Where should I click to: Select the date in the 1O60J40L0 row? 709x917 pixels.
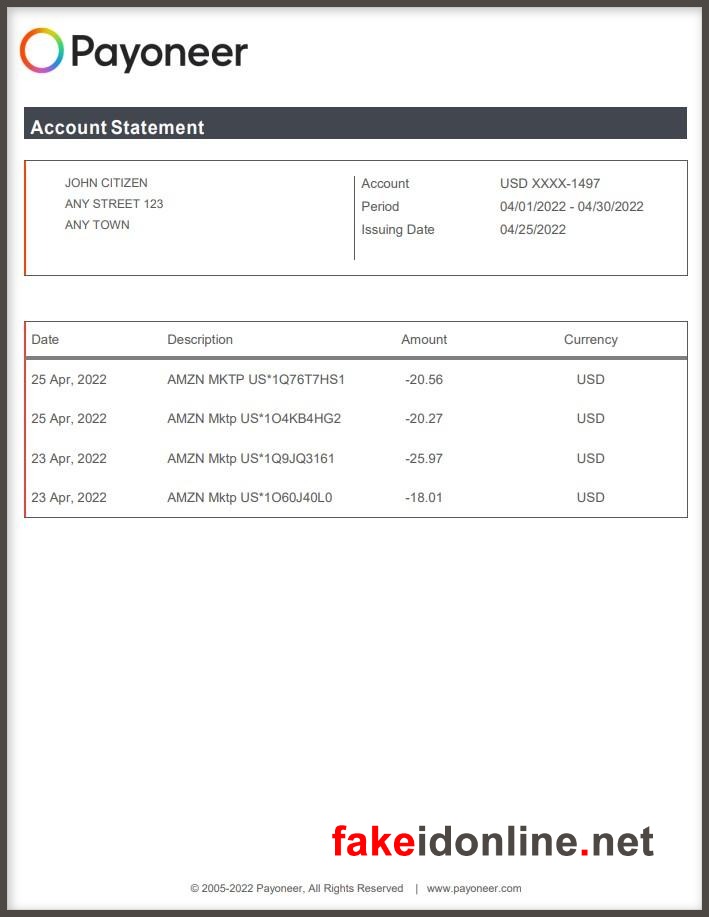[69, 498]
